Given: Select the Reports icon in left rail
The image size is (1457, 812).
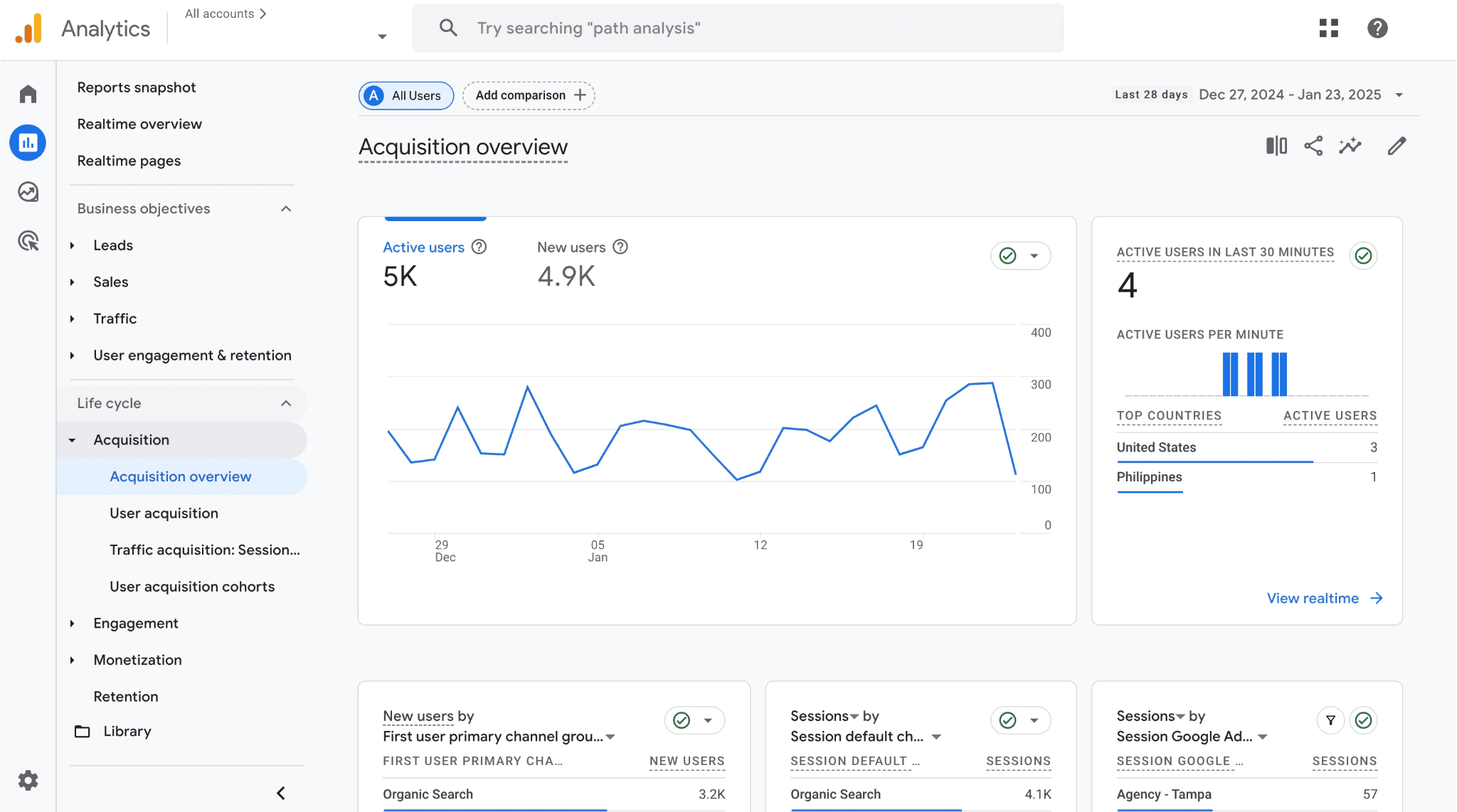Looking at the screenshot, I should tap(28, 143).
